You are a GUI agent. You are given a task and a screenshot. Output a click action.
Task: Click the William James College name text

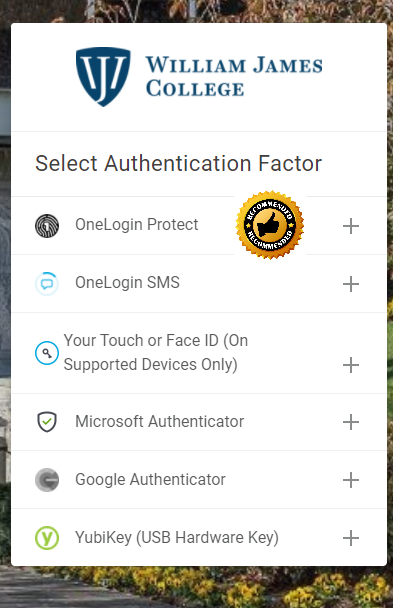[x=234, y=77]
